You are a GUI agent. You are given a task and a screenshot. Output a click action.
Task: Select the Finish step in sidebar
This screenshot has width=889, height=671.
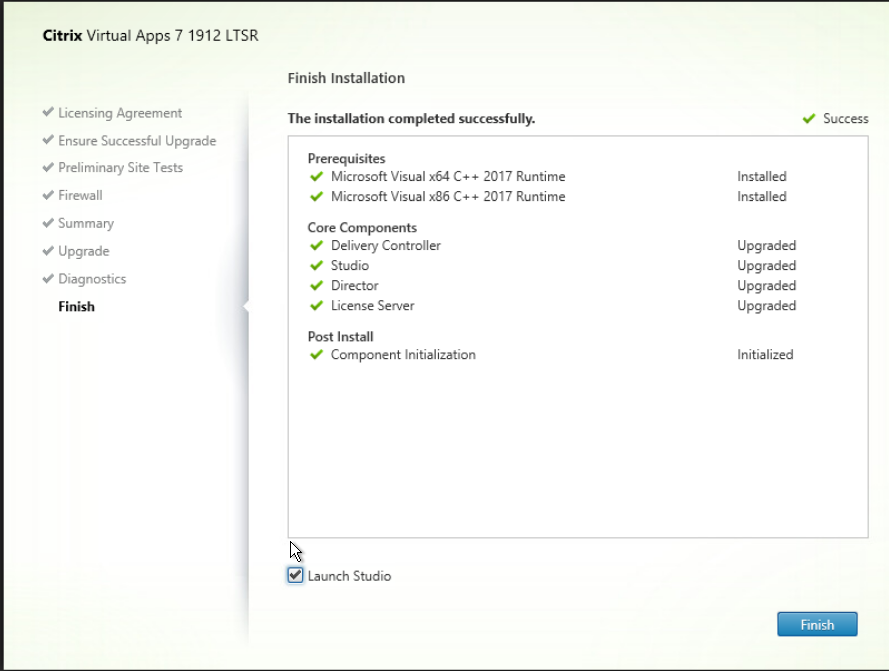[x=77, y=306]
